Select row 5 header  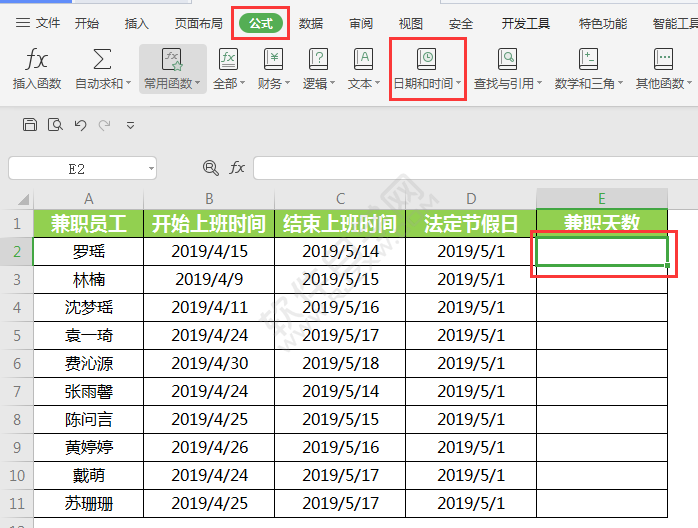[x=17, y=335]
